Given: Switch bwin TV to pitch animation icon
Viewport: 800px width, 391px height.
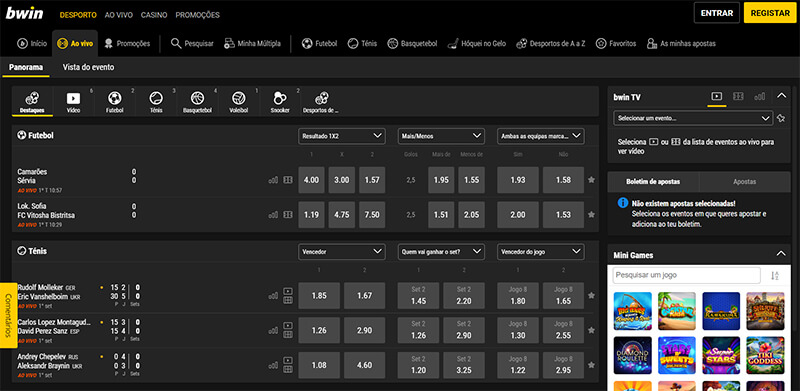Looking at the screenshot, I should tap(738, 96).
